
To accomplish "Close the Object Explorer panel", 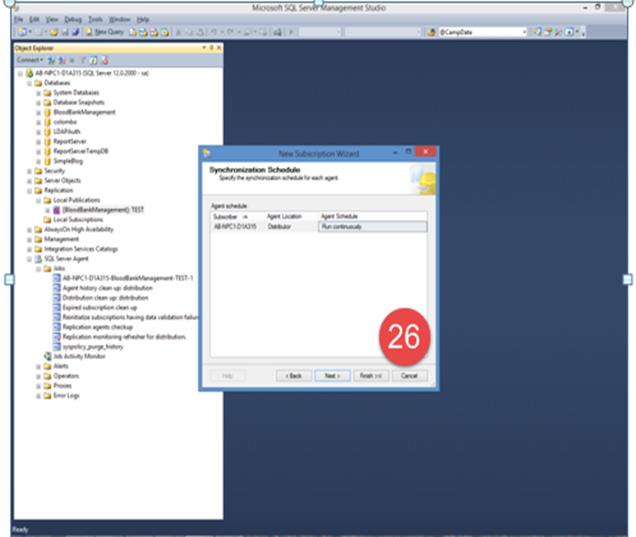I will [219, 48].
